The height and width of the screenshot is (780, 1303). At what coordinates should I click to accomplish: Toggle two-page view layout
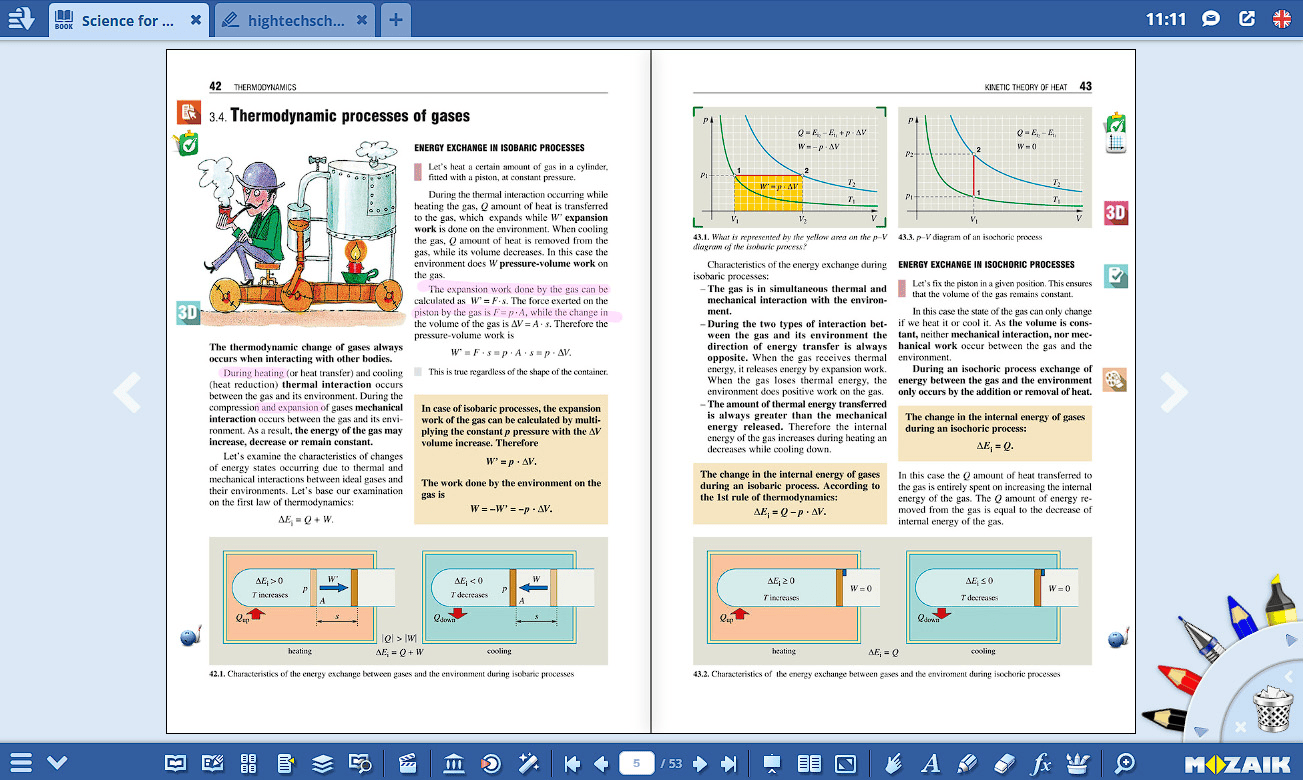point(809,763)
